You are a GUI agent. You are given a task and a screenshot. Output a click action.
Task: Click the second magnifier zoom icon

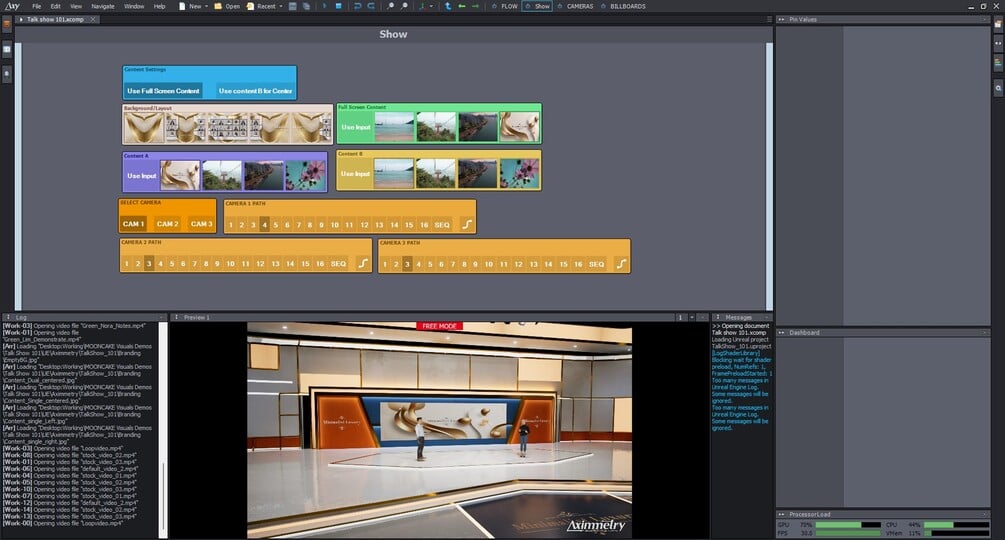click(x=404, y=6)
